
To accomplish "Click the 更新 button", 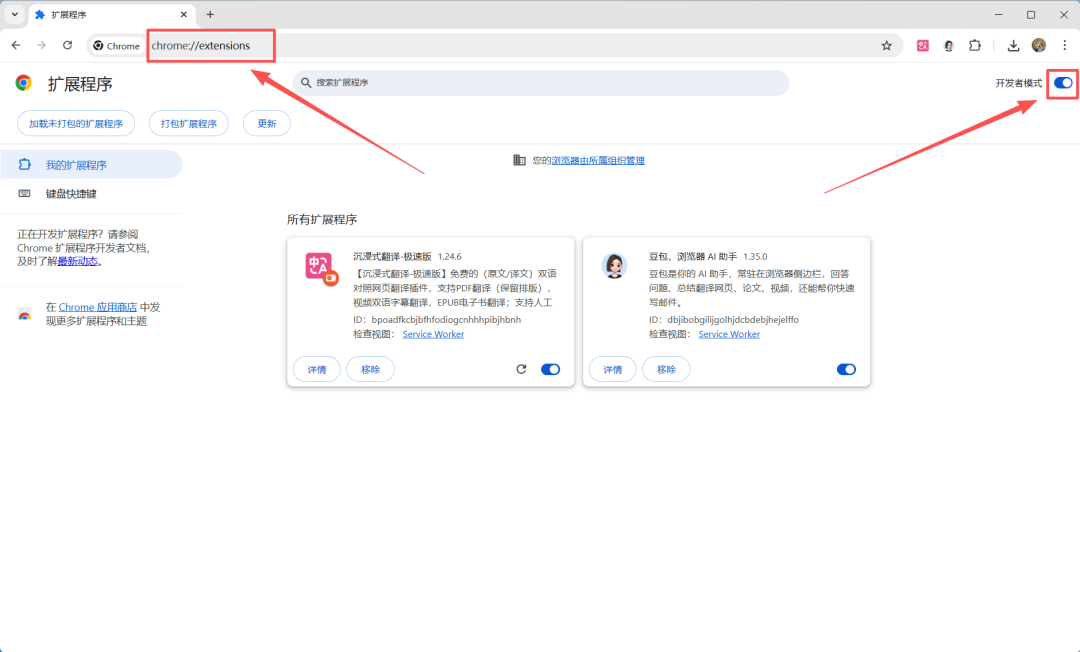I will point(267,124).
